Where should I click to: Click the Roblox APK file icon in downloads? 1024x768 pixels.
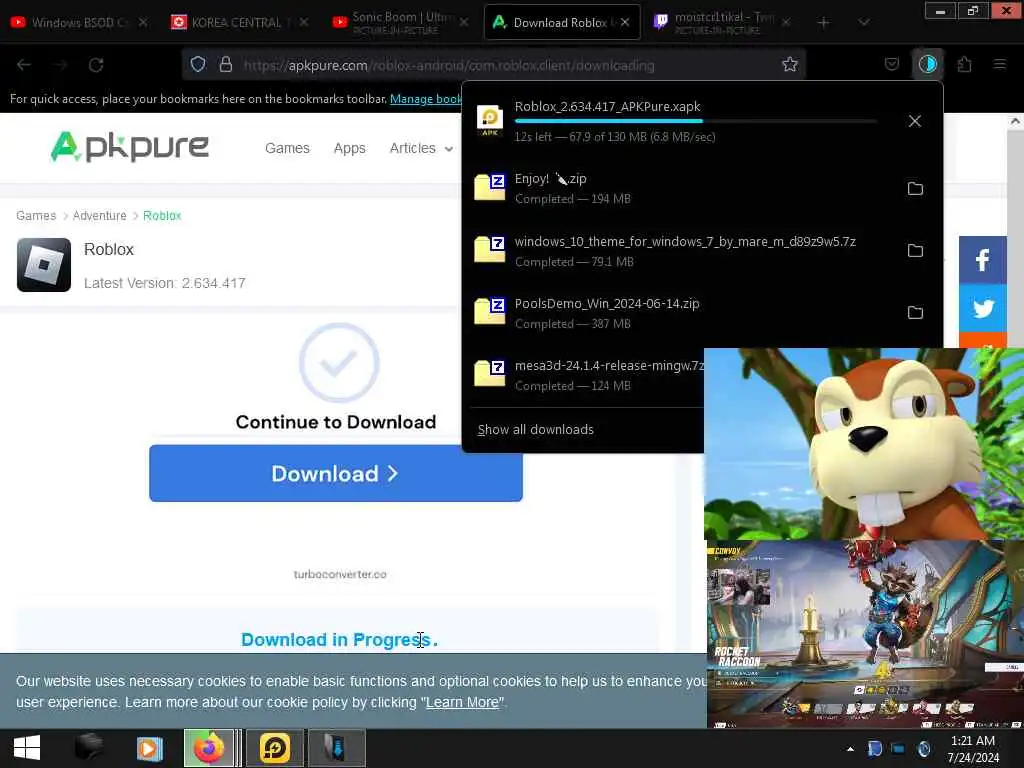490,120
